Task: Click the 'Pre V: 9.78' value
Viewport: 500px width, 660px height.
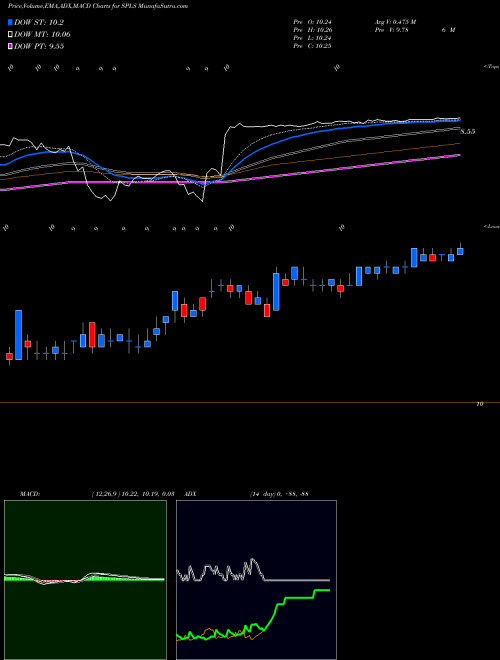Action: [391, 30]
